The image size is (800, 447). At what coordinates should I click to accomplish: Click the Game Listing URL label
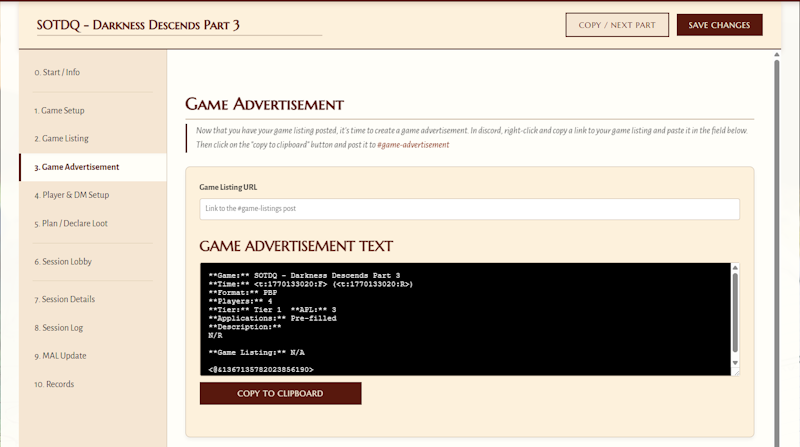pos(228,187)
